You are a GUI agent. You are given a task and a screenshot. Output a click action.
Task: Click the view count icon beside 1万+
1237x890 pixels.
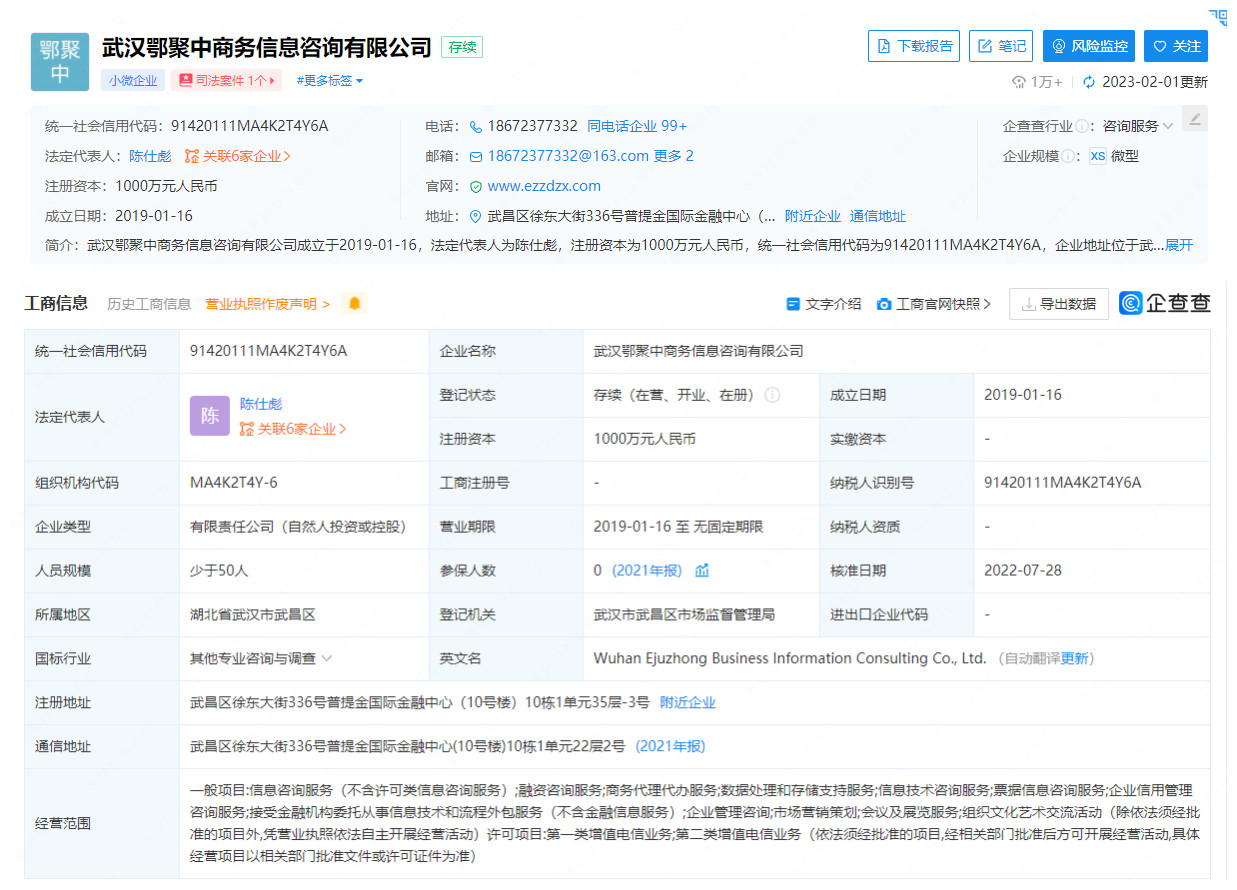pos(1019,82)
